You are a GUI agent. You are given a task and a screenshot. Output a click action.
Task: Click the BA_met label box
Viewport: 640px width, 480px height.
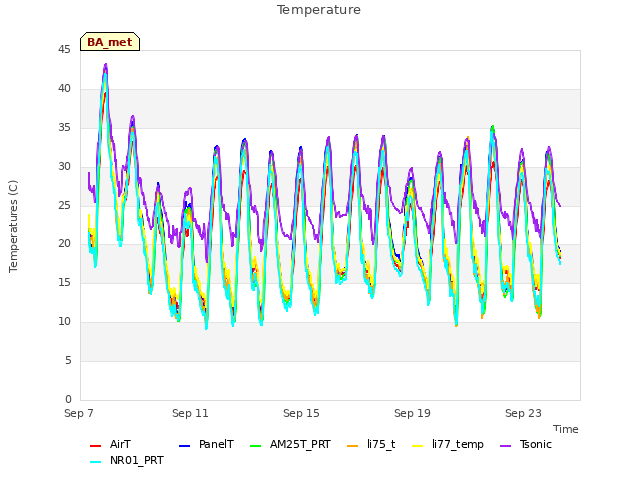(x=110, y=42)
